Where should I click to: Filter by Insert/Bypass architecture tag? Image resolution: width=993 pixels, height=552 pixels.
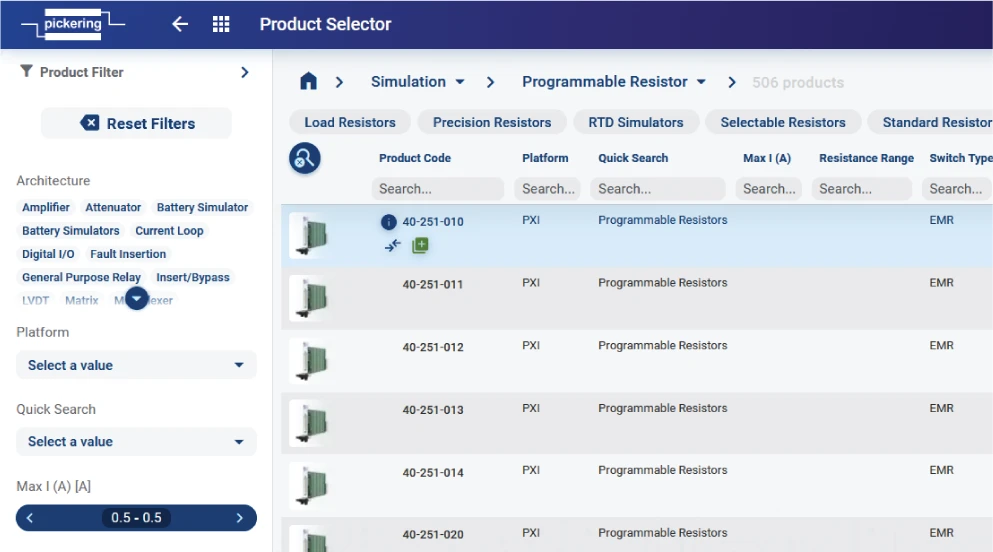[193, 278]
